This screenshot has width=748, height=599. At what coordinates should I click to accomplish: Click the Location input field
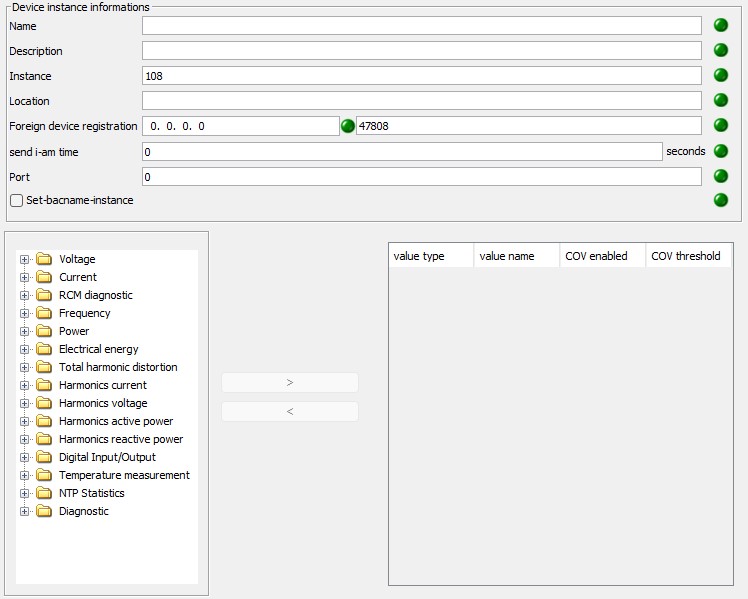[421, 100]
